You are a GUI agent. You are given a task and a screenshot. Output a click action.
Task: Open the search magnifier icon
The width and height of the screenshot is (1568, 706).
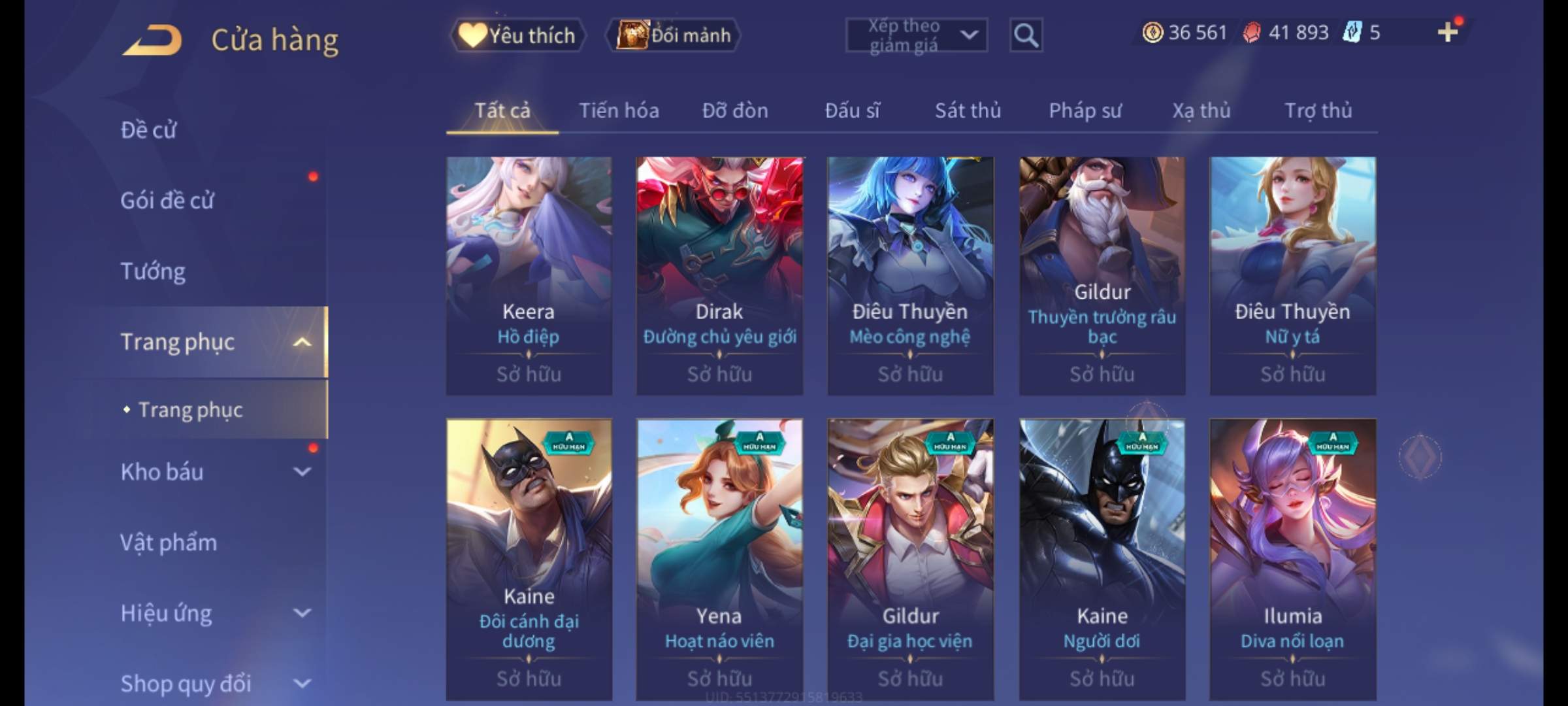click(1026, 35)
